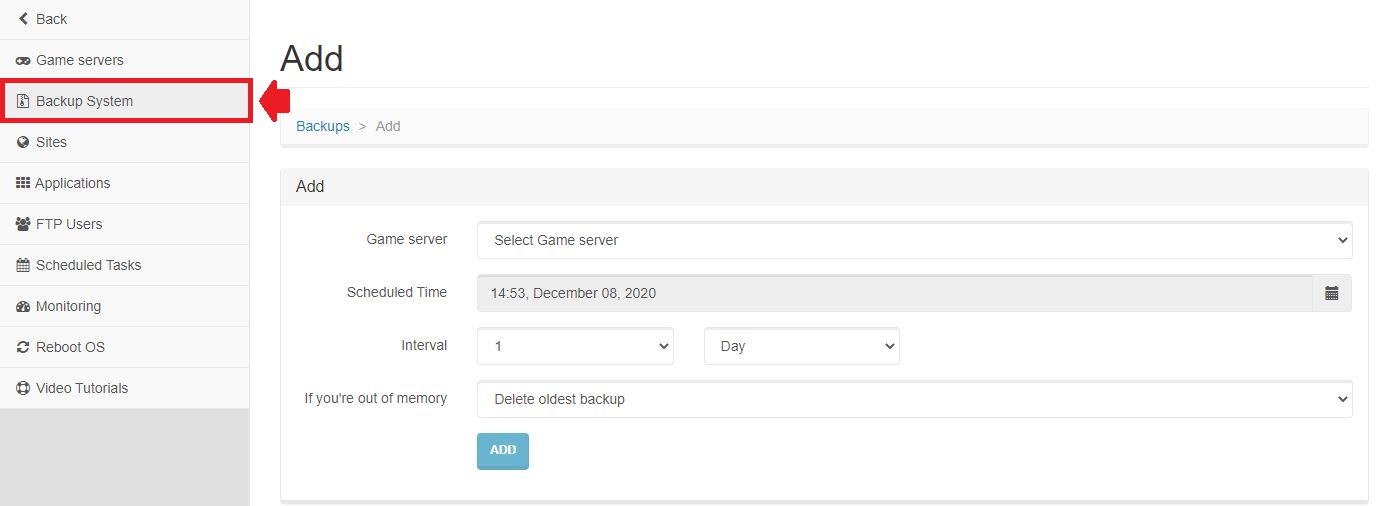Viewport: 1376px width, 506px height.
Task: Click the Scheduled Time field label
Action: click(x=397, y=292)
